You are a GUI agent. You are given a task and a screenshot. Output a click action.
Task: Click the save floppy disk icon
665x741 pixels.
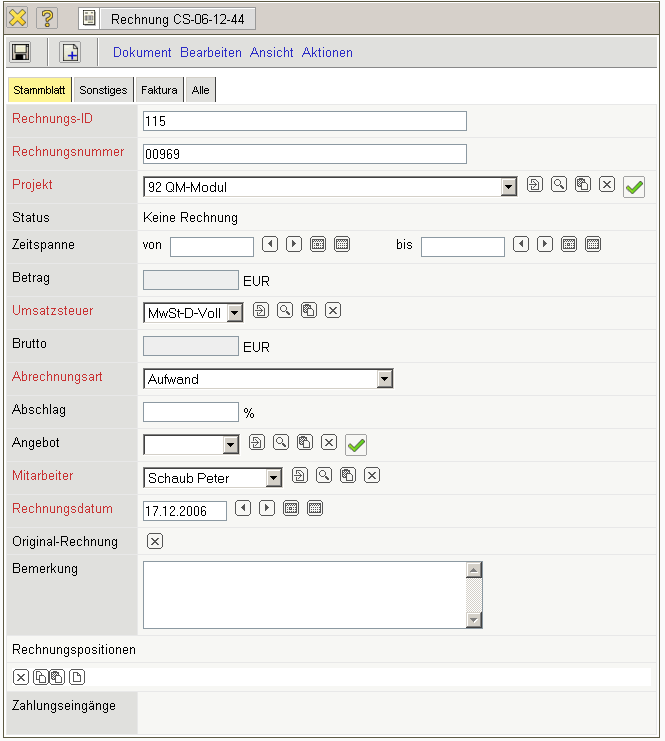click(21, 52)
